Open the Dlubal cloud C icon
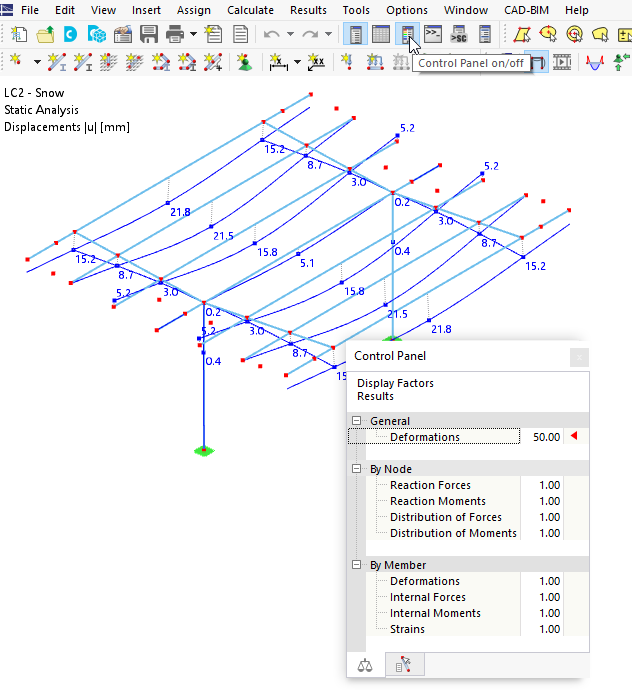Viewport: 632px width, 690px height. pyautogui.click(x=70, y=34)
